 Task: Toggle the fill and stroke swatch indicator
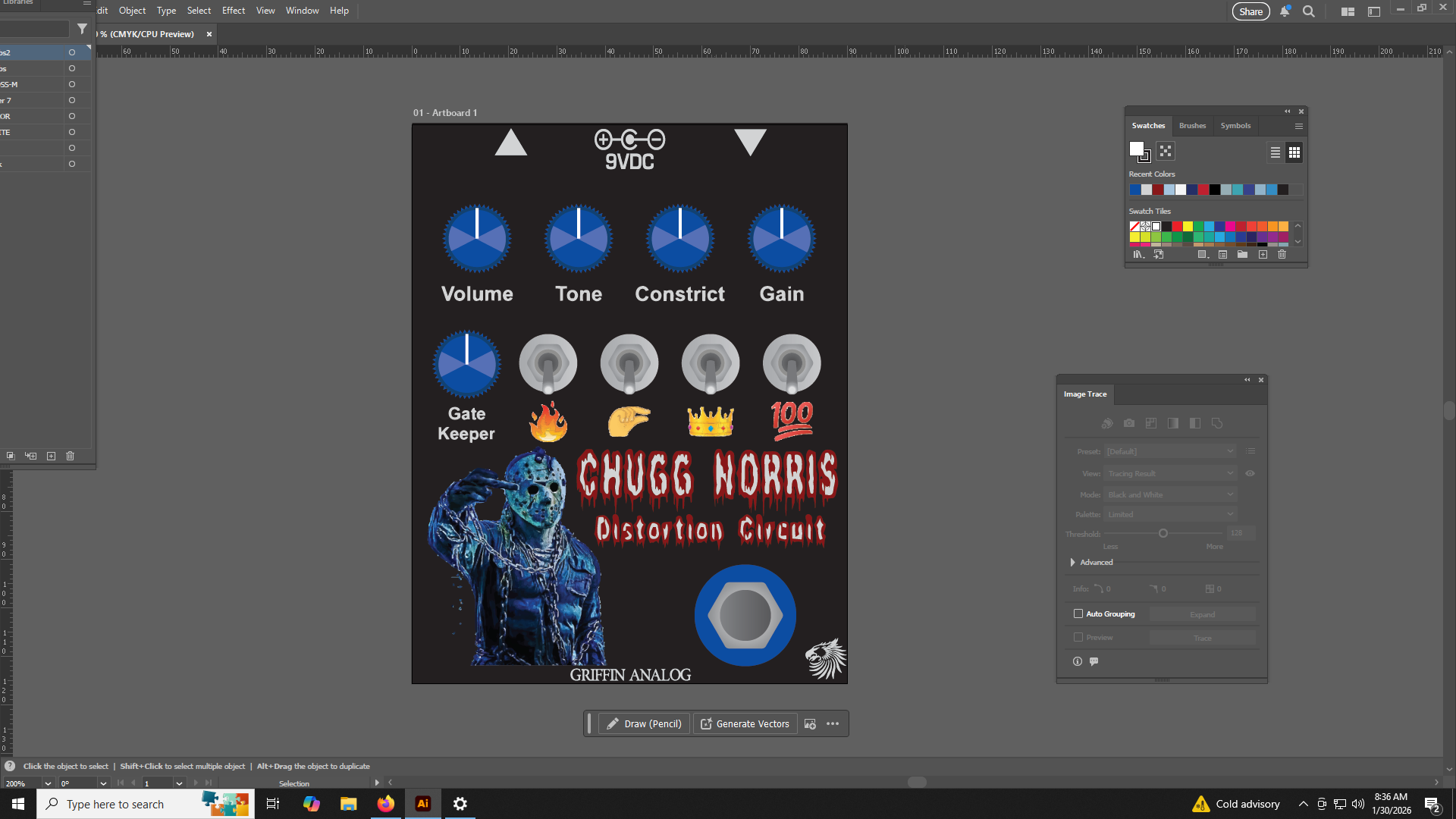(1138, 151)
